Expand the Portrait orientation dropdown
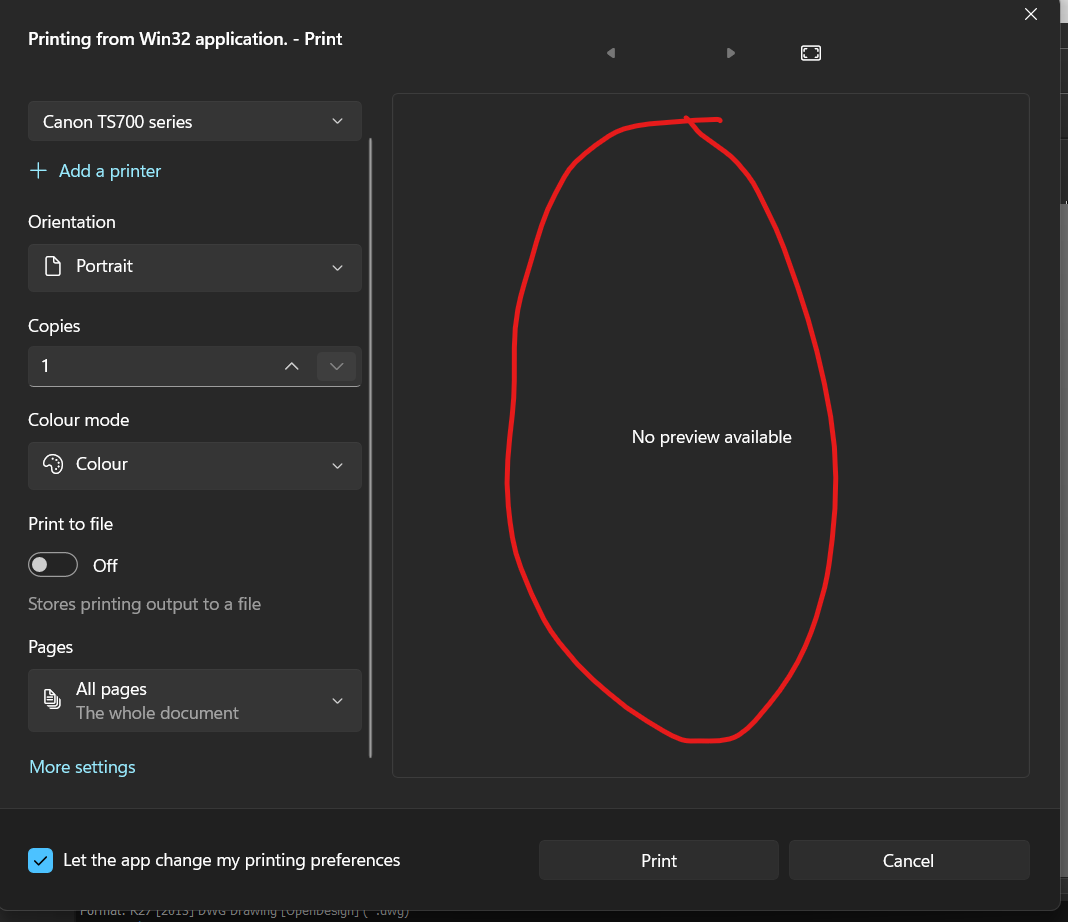1068x922 pixels. 195,267
